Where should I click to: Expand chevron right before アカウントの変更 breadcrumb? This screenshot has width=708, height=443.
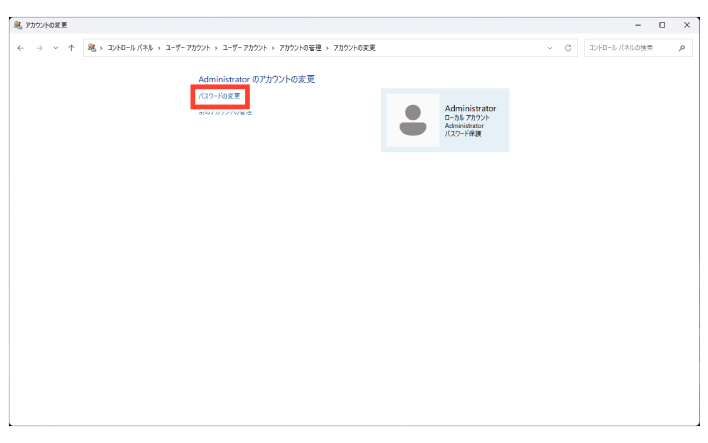pos(327,48)
